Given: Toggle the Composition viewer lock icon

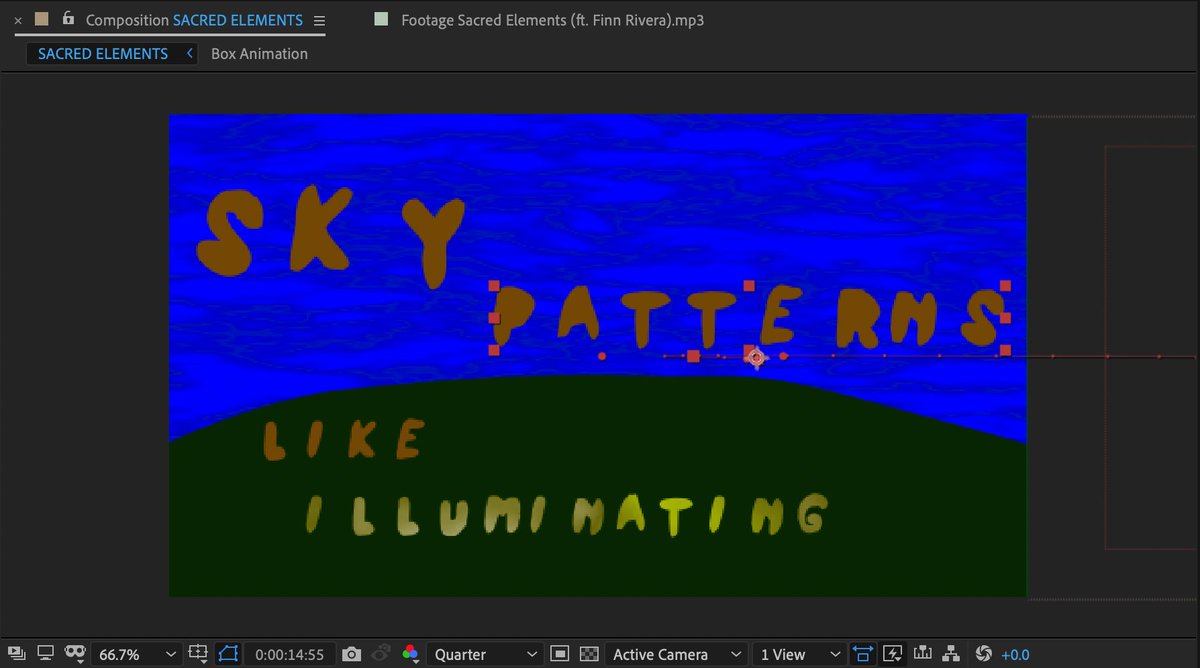Looking at the screenshot, I should point(67,19).
